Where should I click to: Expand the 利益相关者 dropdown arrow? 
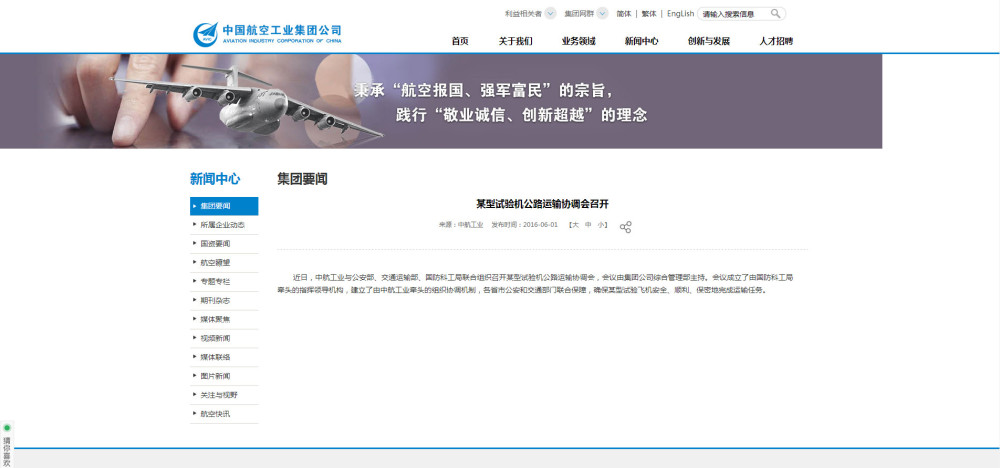click(x=550, y=13)
